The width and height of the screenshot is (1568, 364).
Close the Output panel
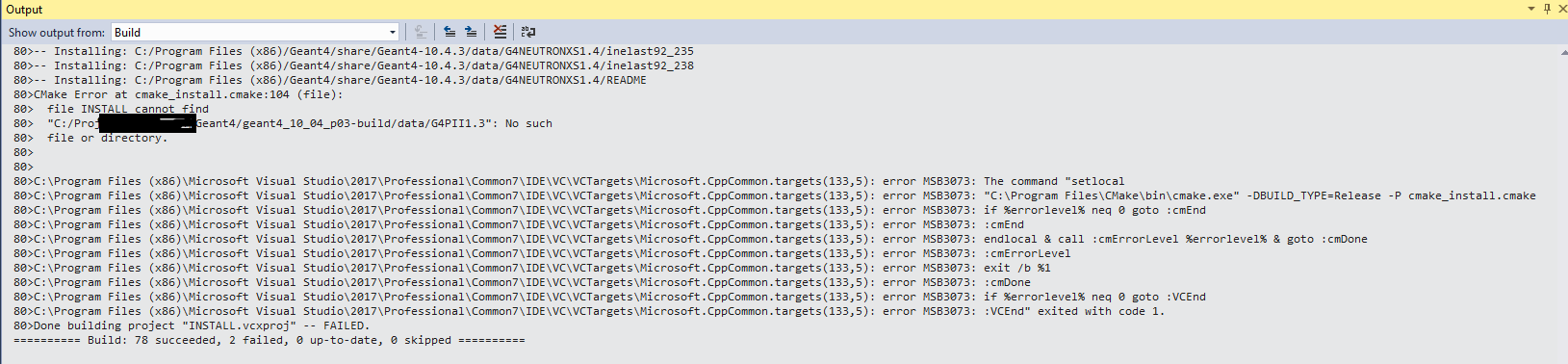[1561, 9]
